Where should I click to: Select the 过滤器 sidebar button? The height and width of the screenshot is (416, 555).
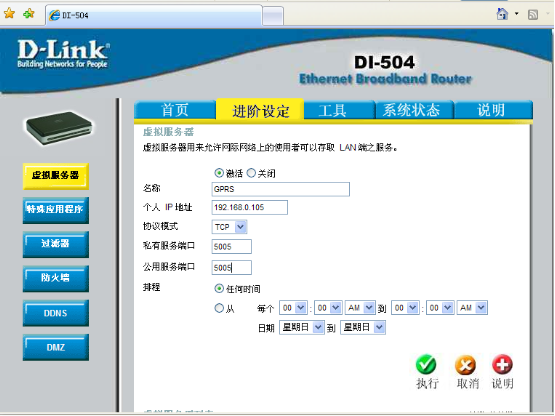tap(56, 244)
